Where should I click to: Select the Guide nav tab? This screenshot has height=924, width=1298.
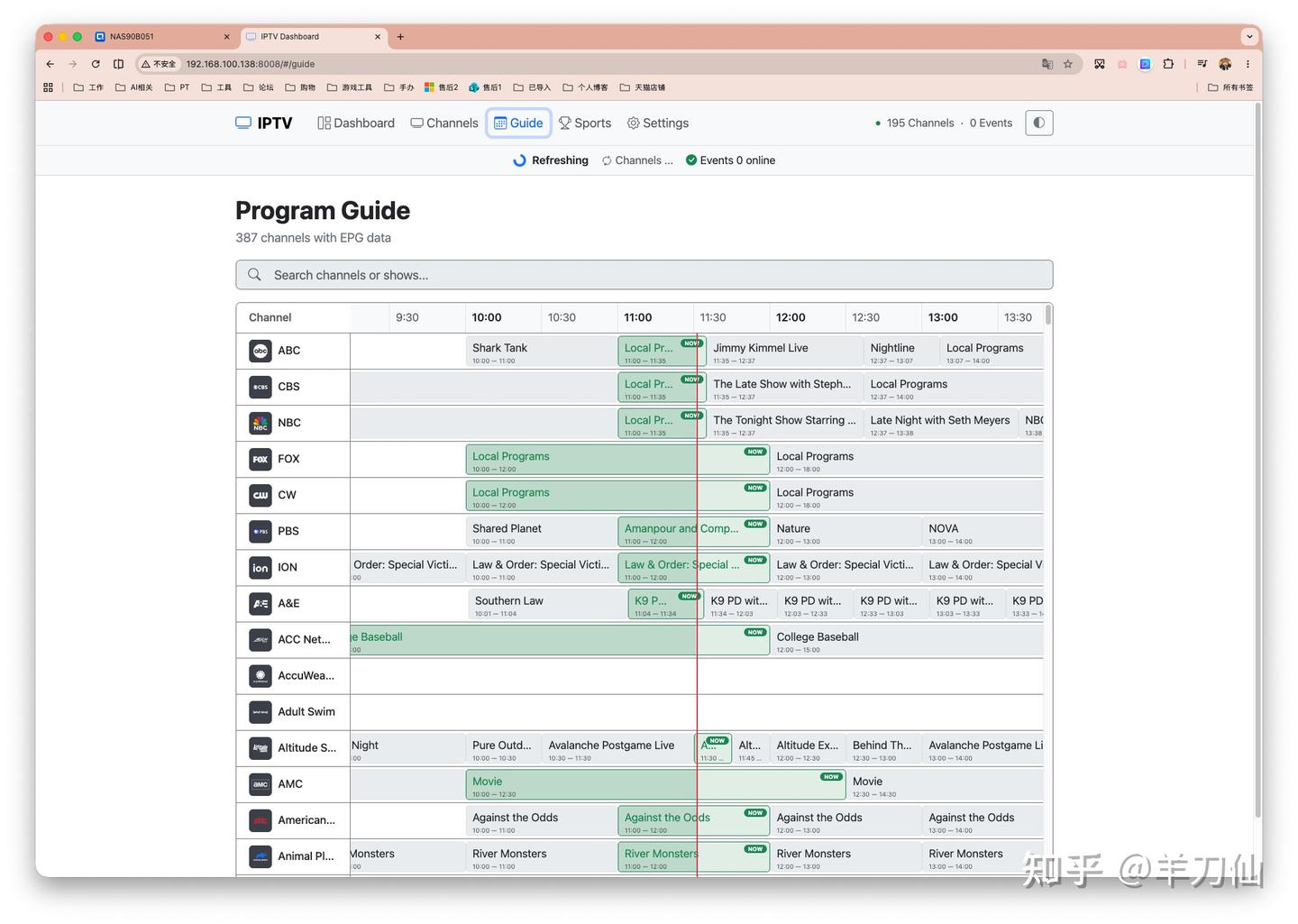pos(518,123)
